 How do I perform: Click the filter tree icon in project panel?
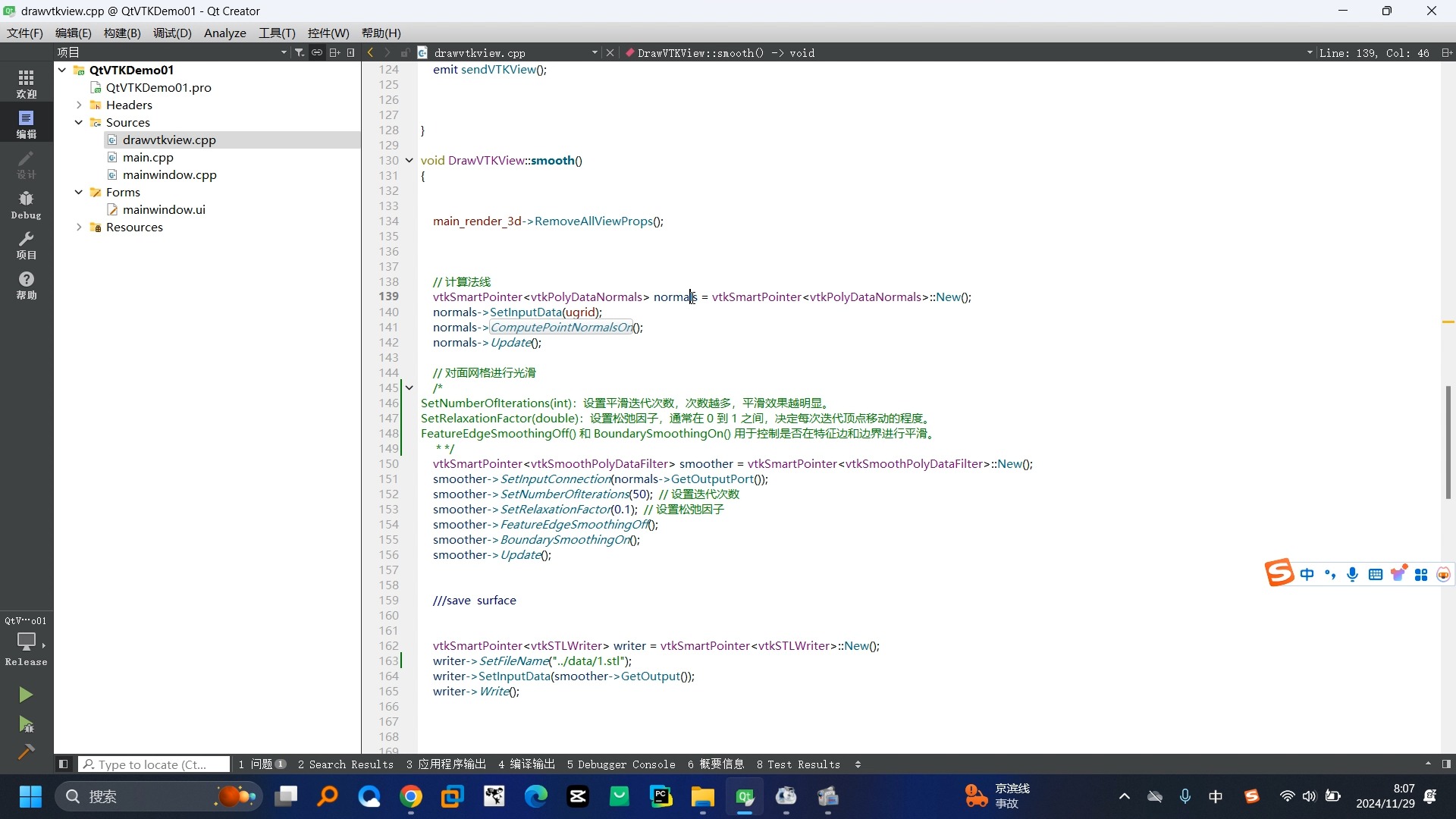300,52
